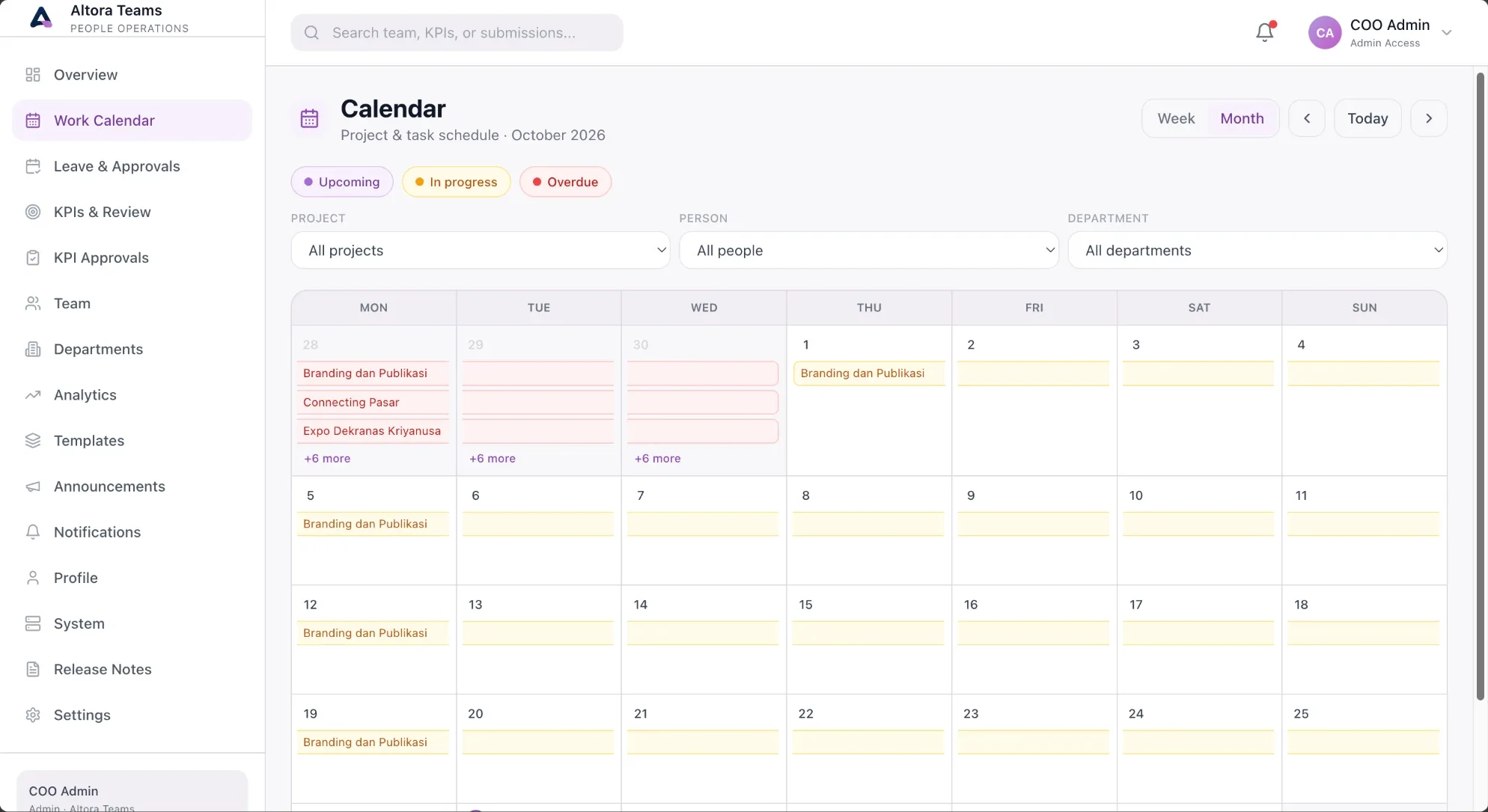Image resolution: width=1488 pixels, height=812 pixels.
Task: Click the KPIs & Review target icon
Action: [33, 212]
